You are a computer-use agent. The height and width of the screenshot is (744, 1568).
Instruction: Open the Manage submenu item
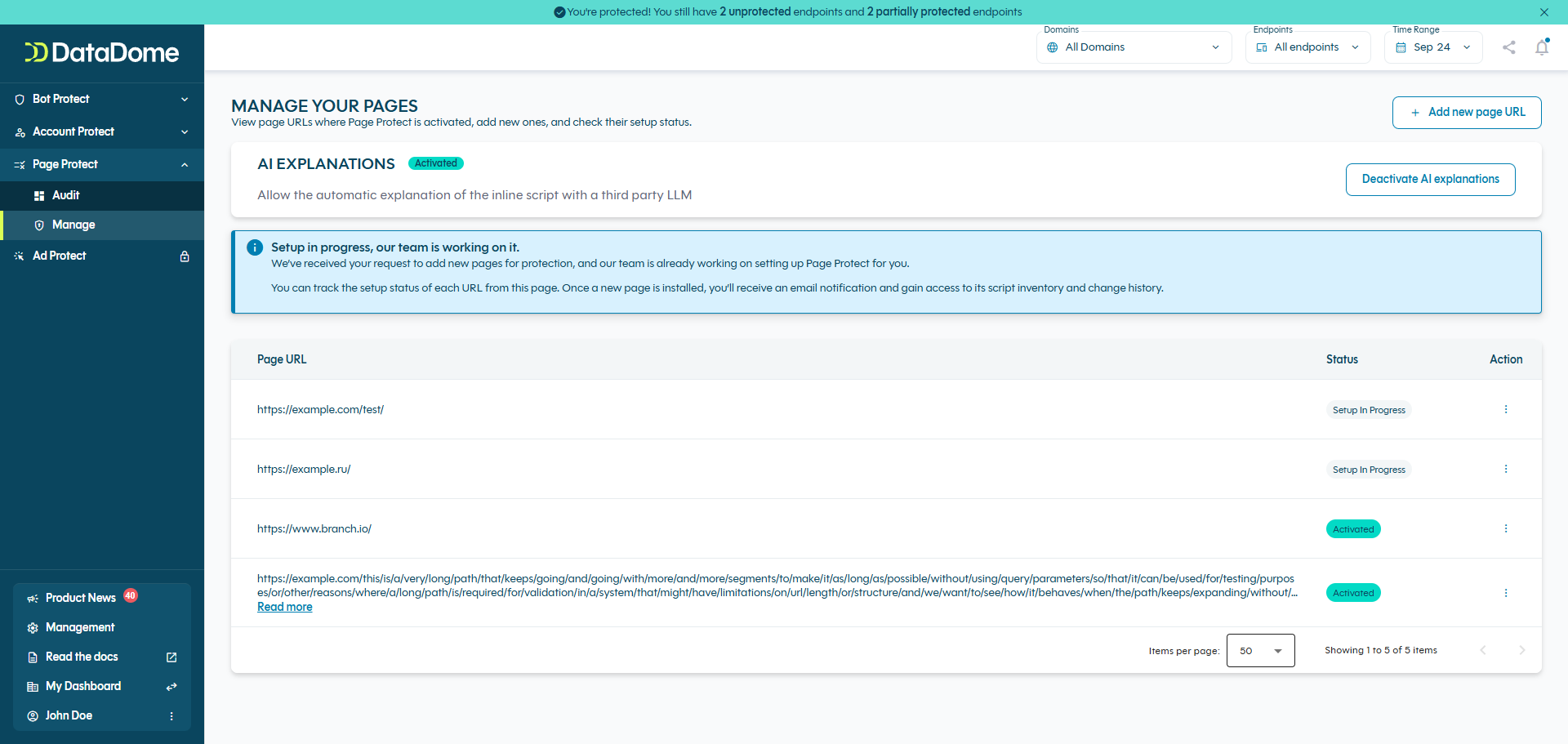tap(102, 225)
